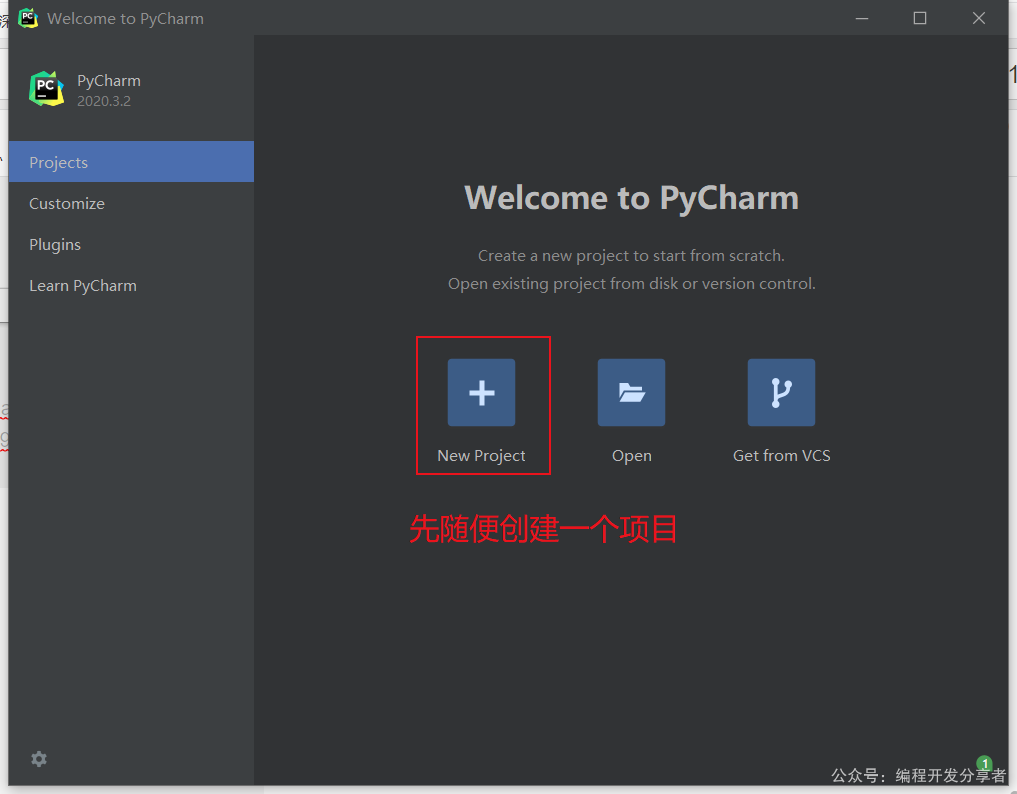Select the Projects tab
The image size is (1017, 794).
point(132,162)
